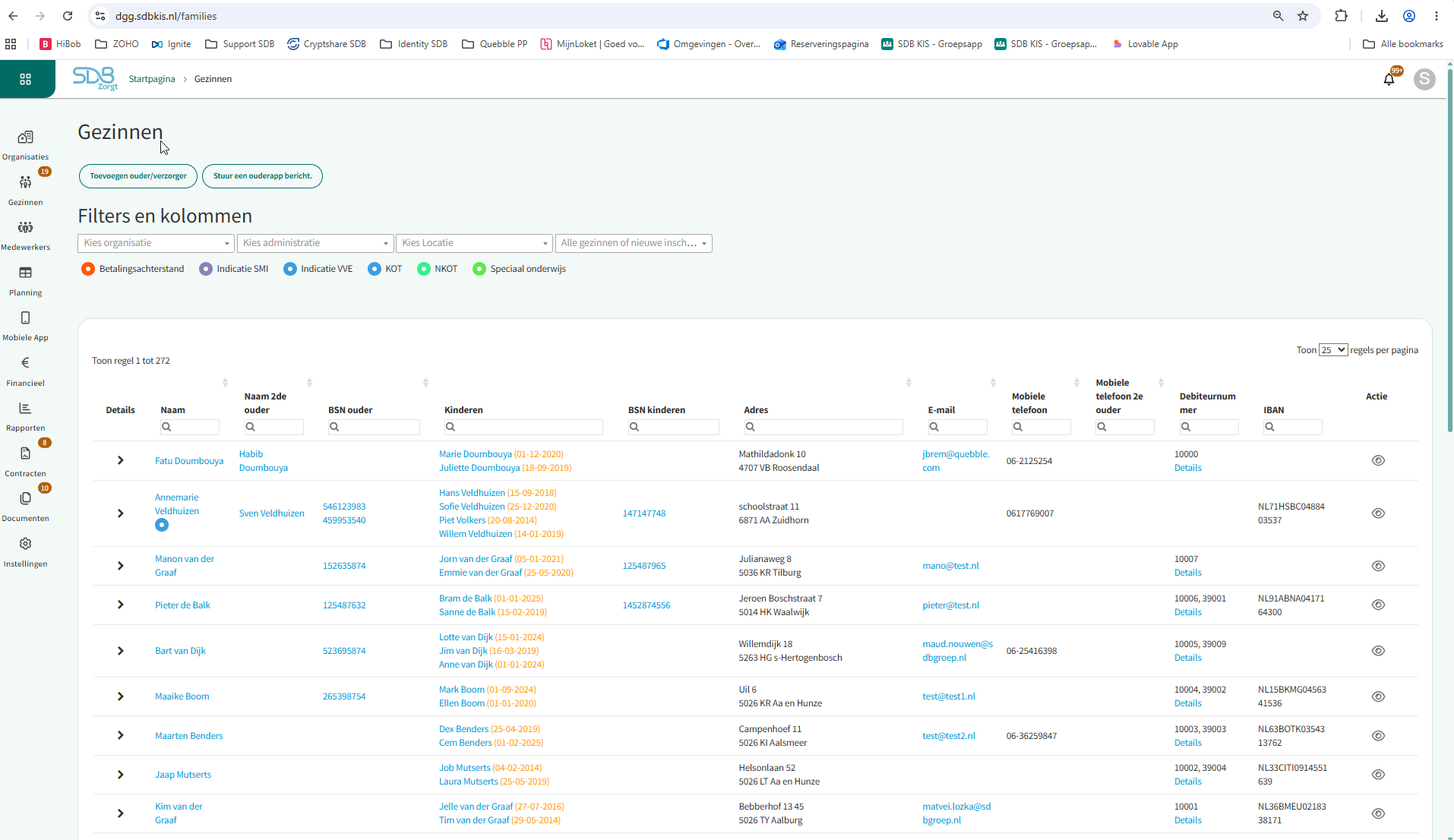View the Annemarie Veldhuizen family via eye icon

point(1378,513)
